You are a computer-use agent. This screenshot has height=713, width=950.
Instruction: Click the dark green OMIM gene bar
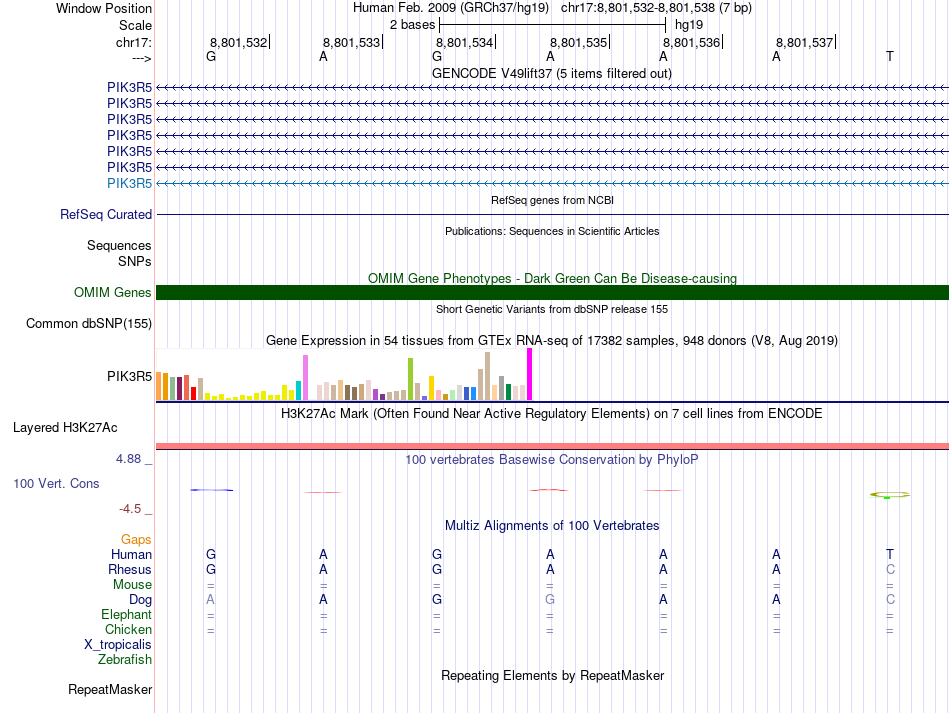(552, 293)
